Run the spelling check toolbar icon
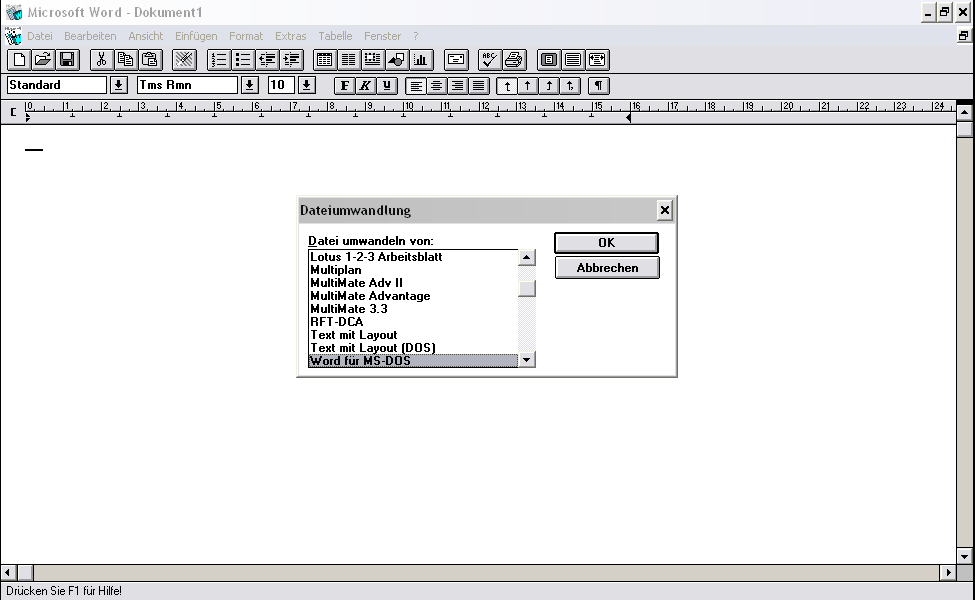Image resolution: width=975 pixels, height=600 pixels. coord(490,60)
